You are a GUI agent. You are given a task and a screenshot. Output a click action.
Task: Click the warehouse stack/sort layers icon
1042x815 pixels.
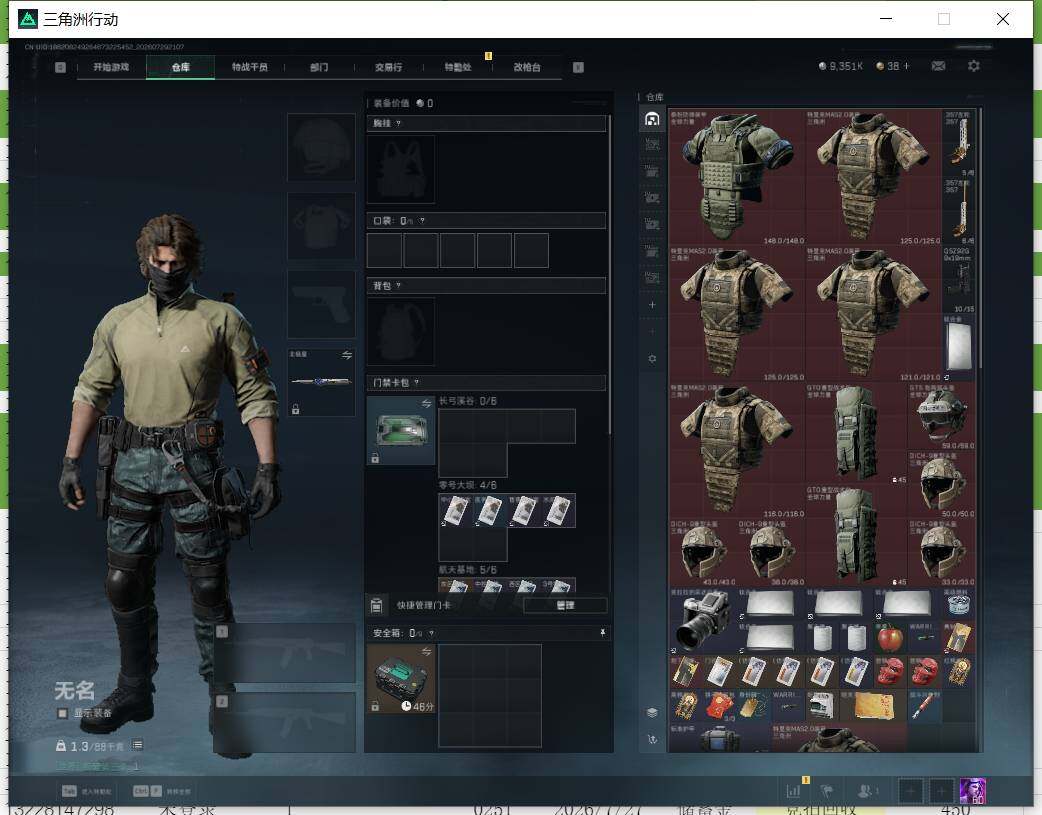[652, 712]
